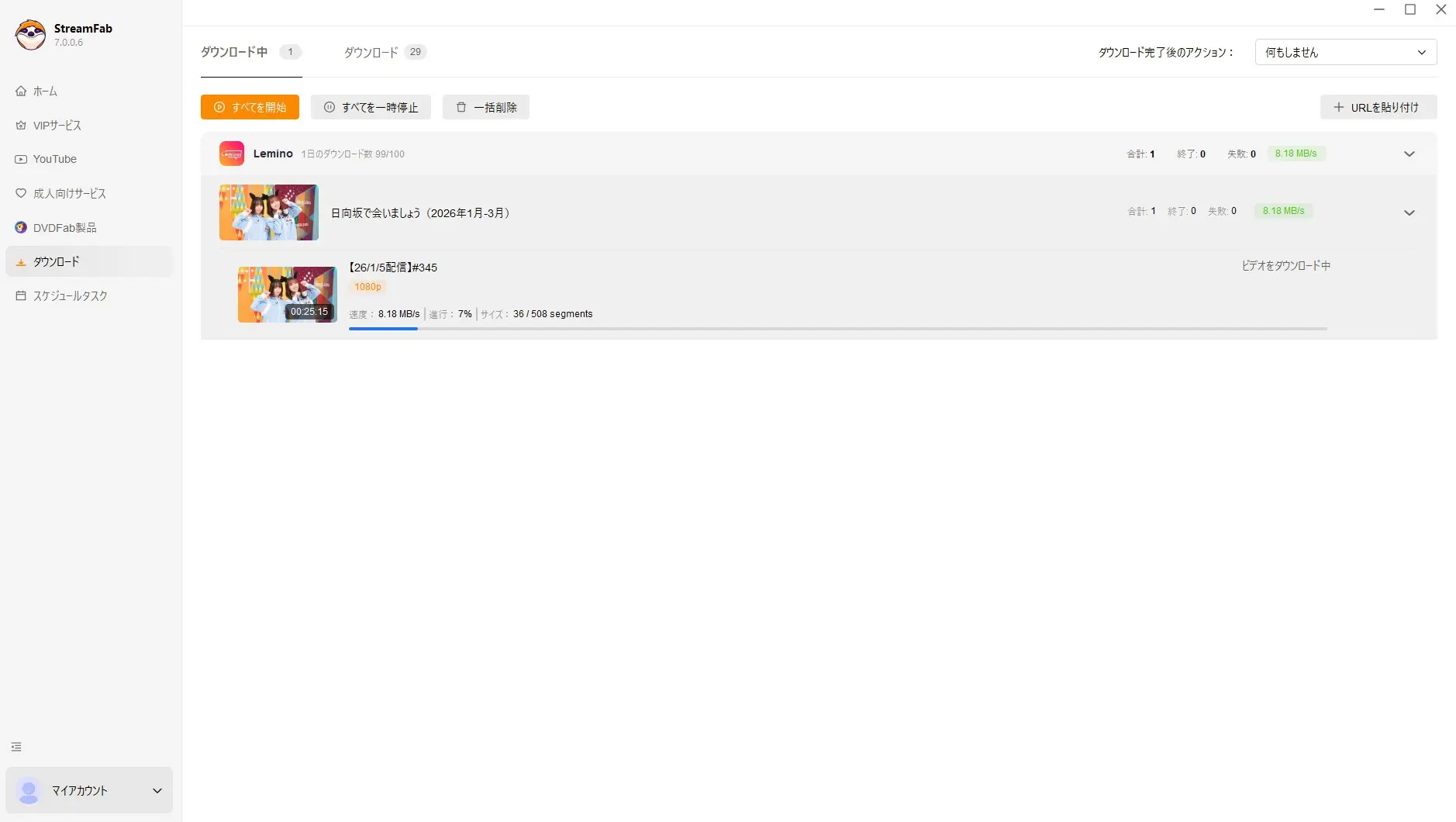
Task: Minimize the StreamFab window
Action: pos(1379,9)
